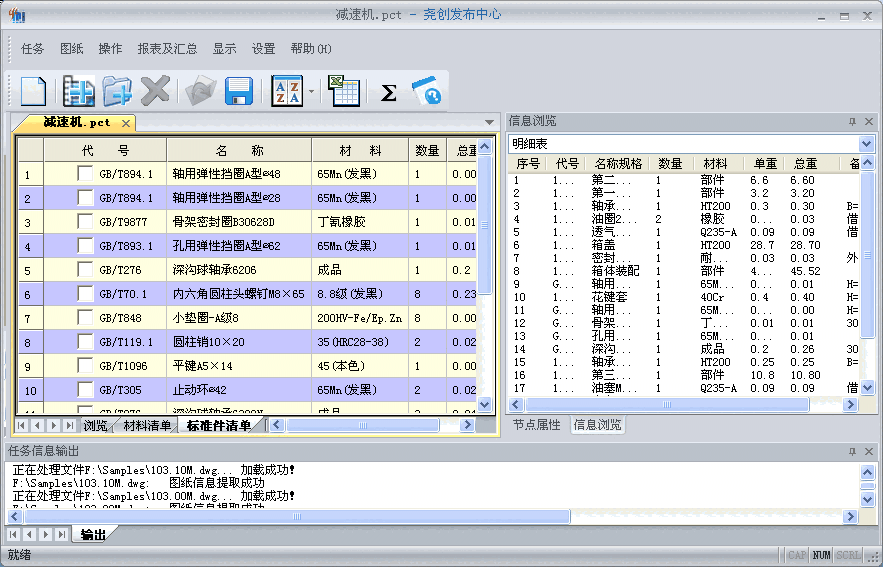This screenshot has height=567, width=883.
Task: Click the 代号 column header in grid
Action: tap(105, 150)
